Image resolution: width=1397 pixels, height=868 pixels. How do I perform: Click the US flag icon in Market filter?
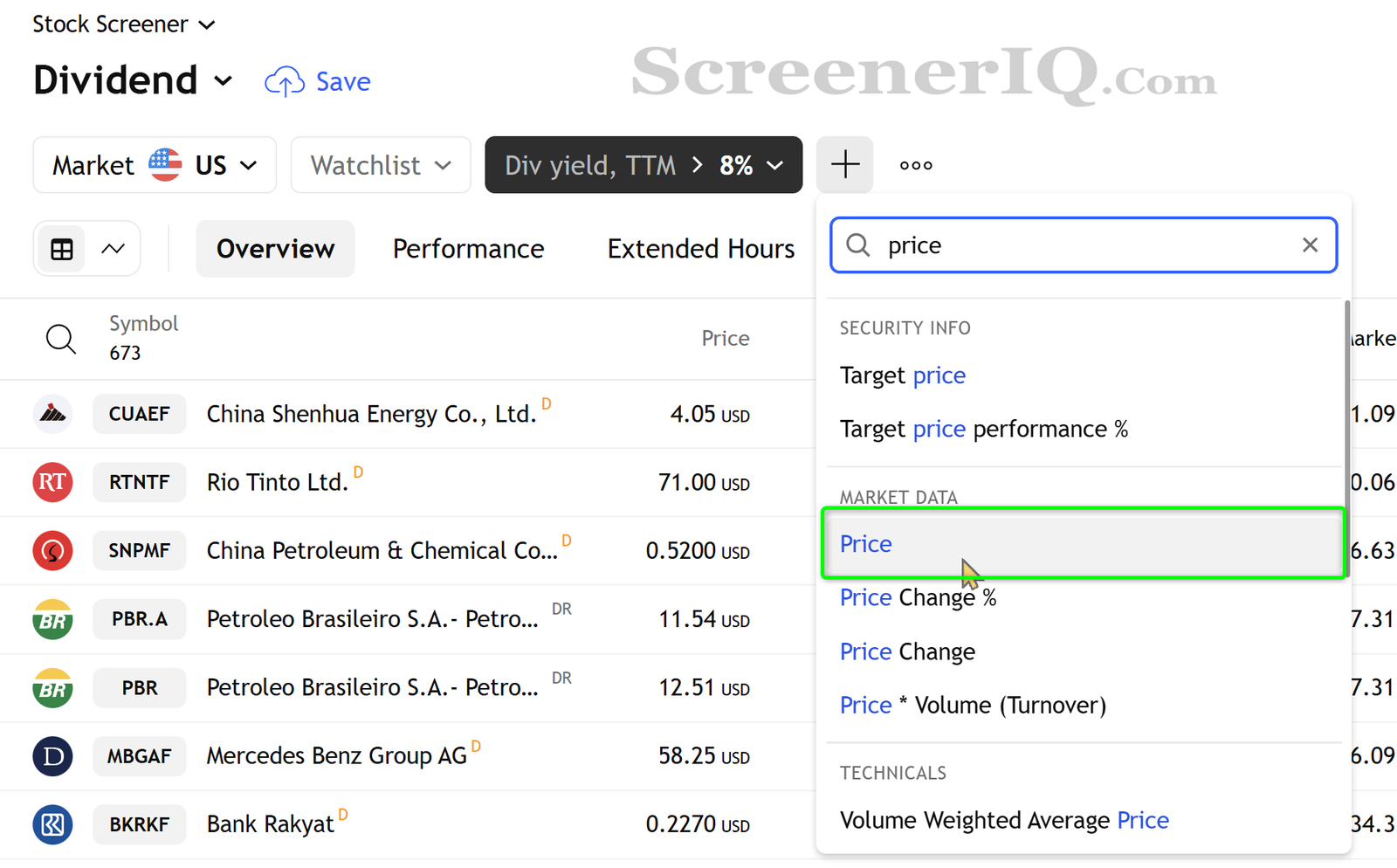[x=165, y=164]
